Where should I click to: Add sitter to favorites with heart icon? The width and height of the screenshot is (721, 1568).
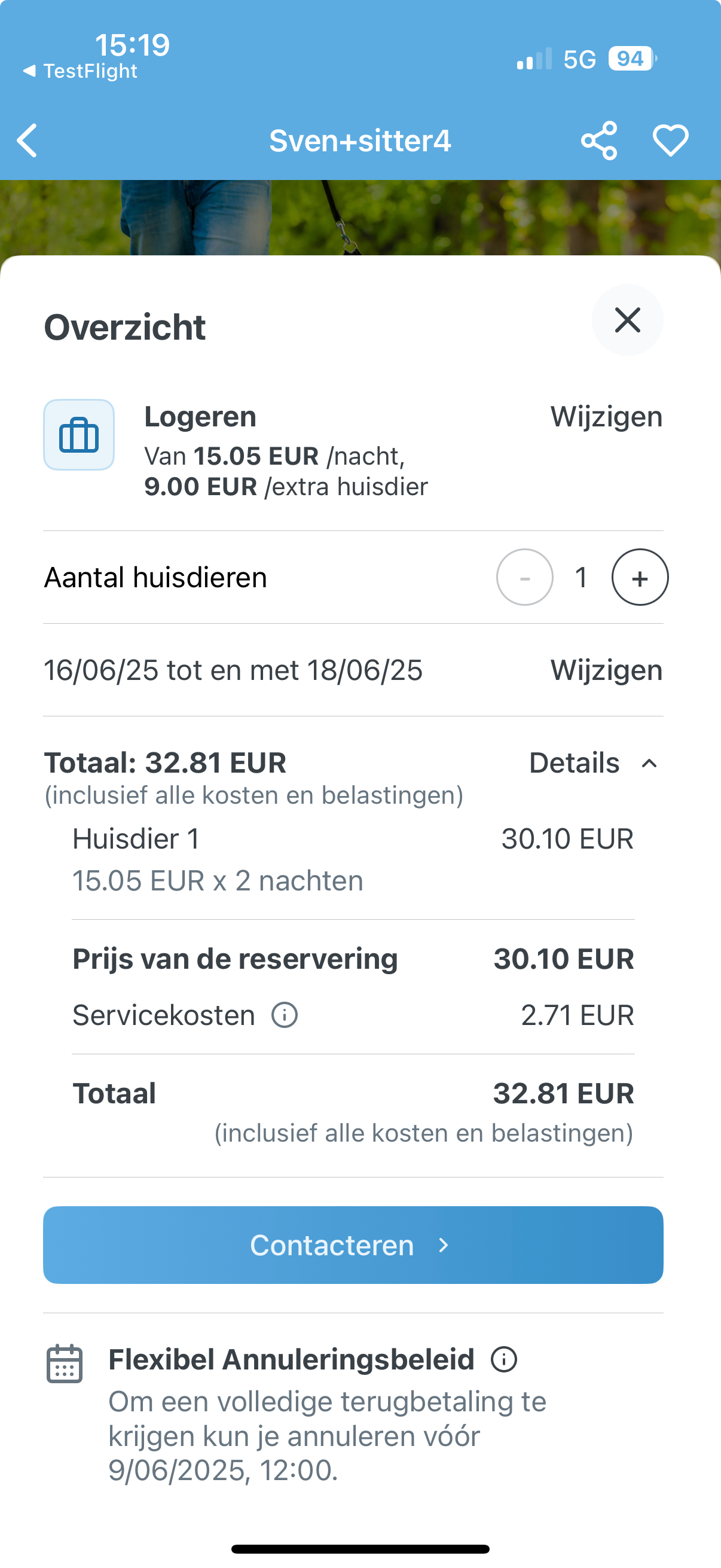click(670, 141)
